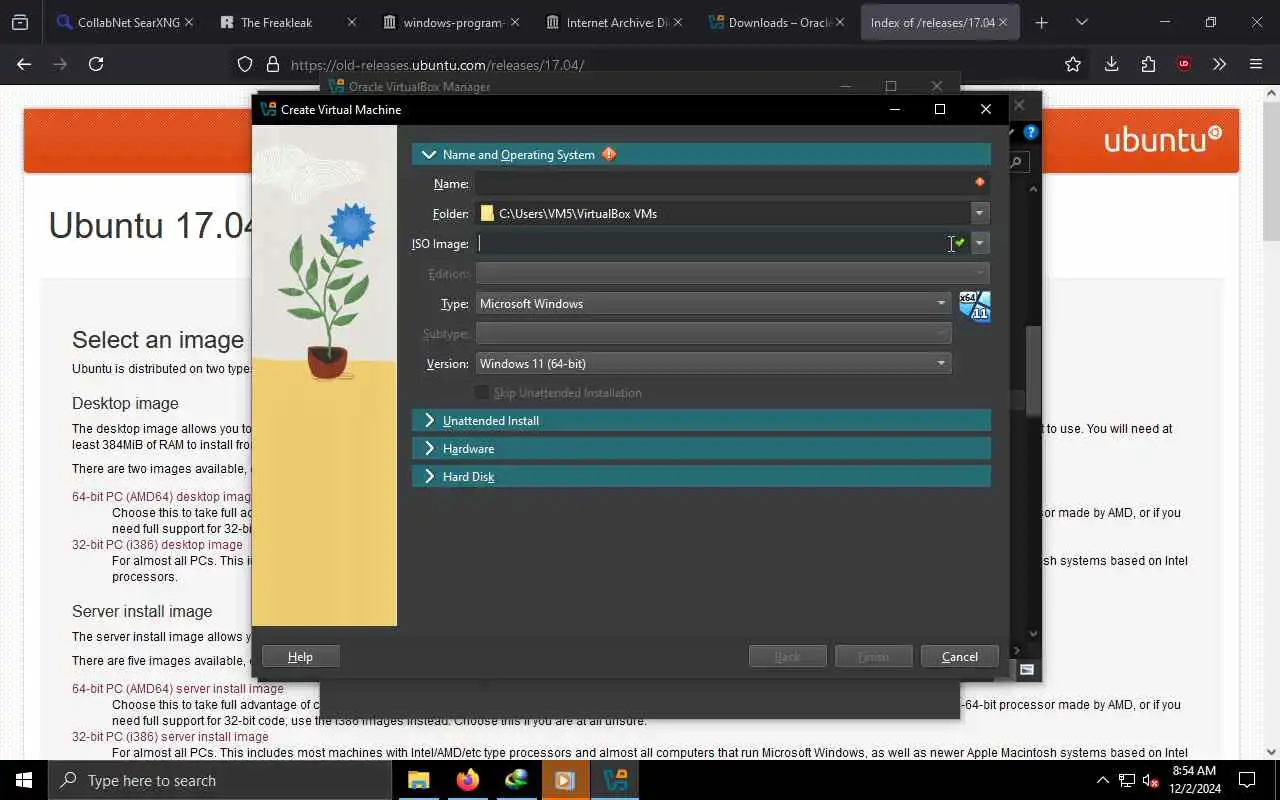
Task: Open the Version dropdown showing Windows 11 (64-bit)
Action: [x=713, y=363]
